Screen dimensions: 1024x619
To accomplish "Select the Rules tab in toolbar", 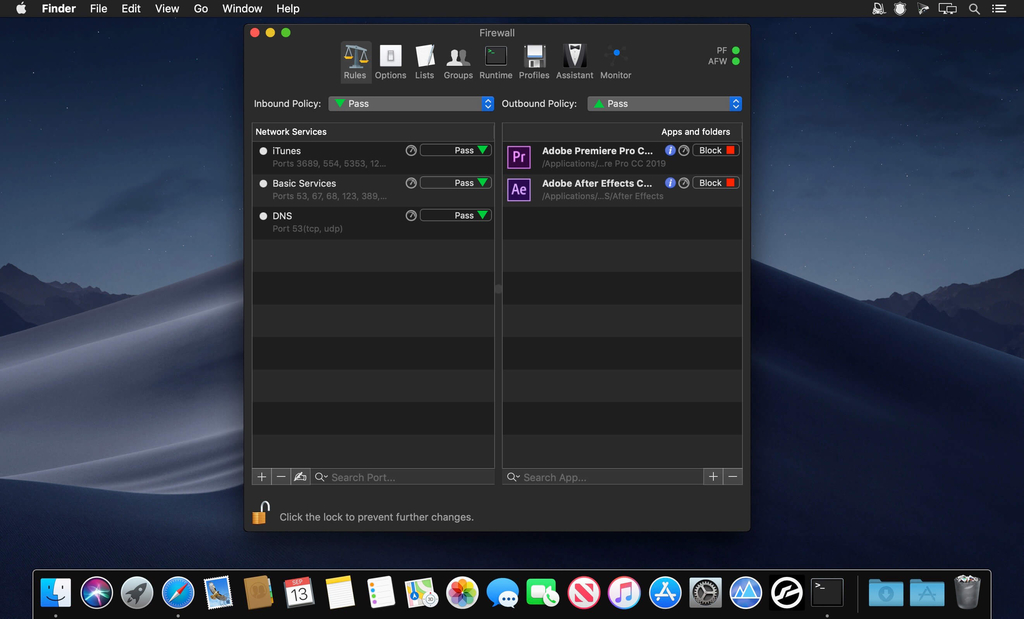I will click(x=355, y=61).
